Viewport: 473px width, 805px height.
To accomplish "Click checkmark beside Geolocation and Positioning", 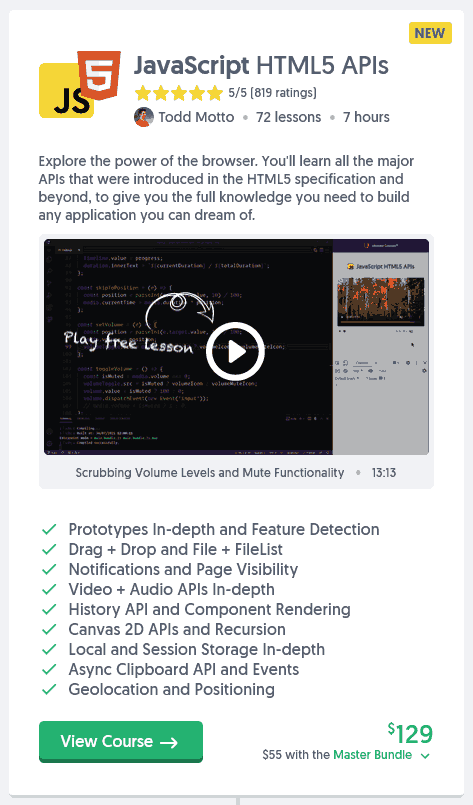I will (x=49, y=689).
